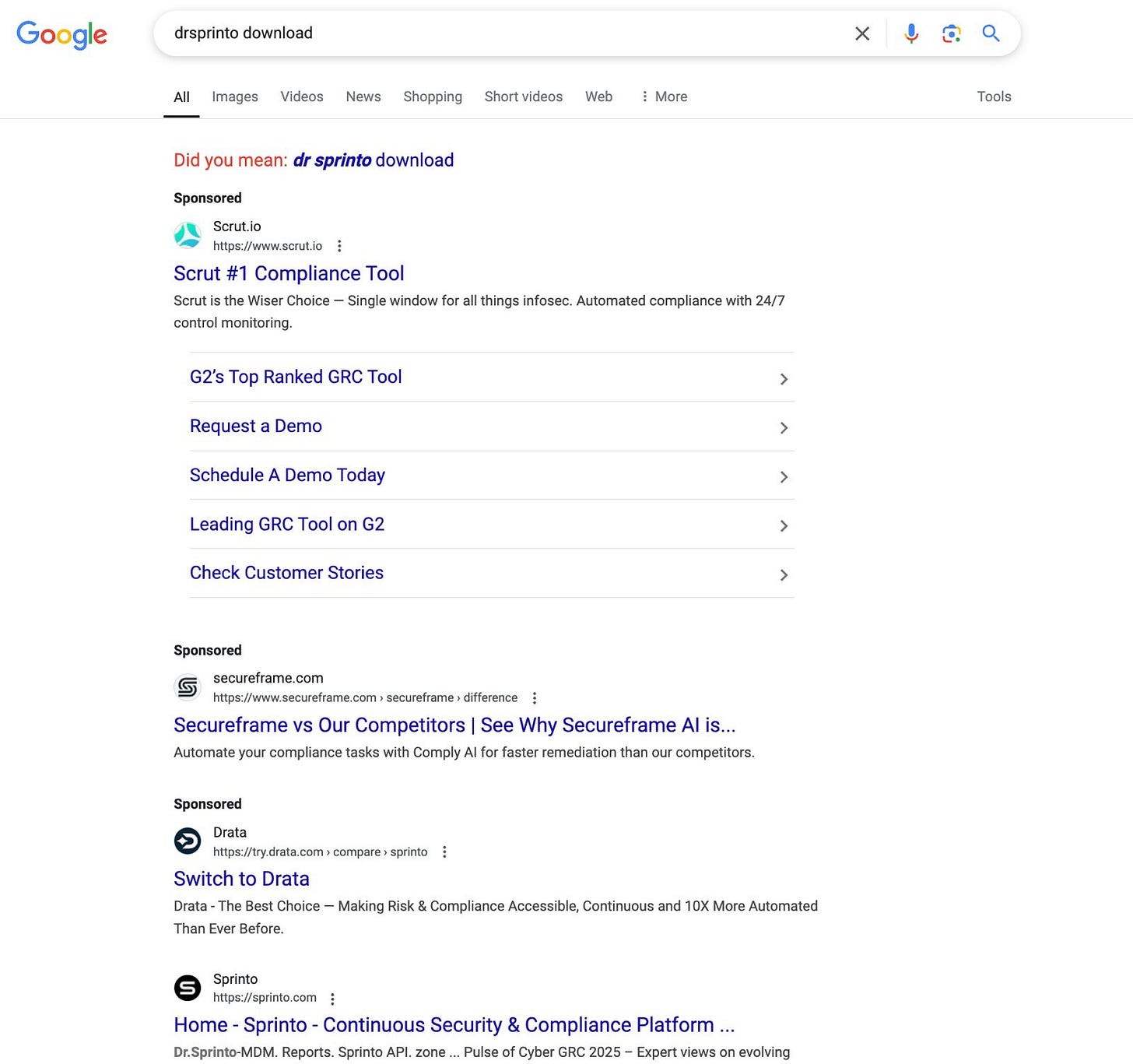Expand the More search filters menu
The image size is (1133, 1064).
click(664, 97)
